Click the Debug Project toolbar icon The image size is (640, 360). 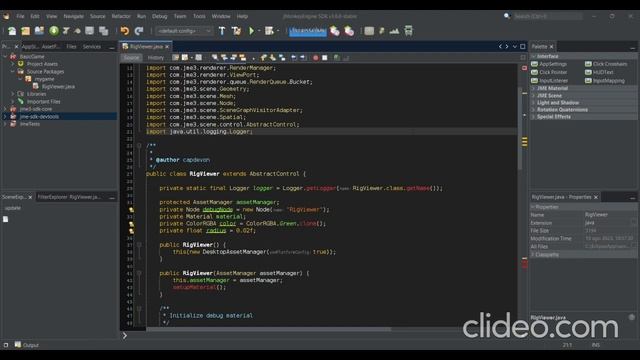point(269,31)
